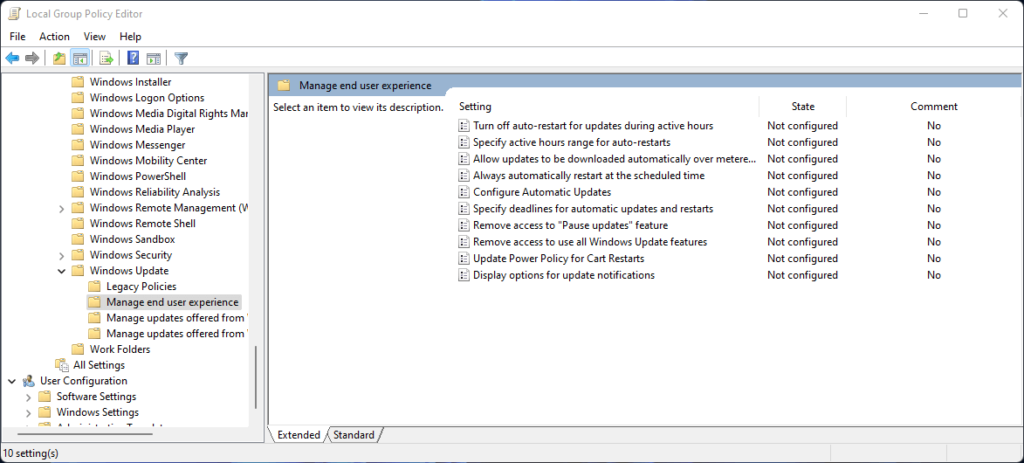Open the File menu

[18, 37]
